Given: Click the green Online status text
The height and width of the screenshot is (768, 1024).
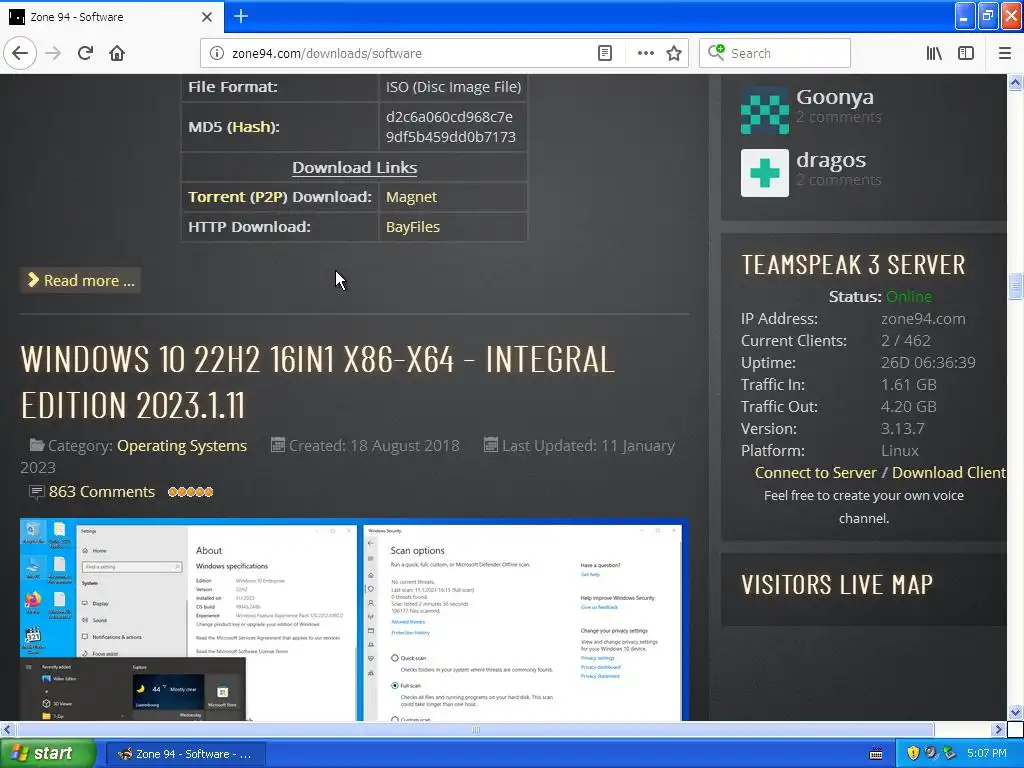Looking at the screenshot, I should click(x=908, y=296).
